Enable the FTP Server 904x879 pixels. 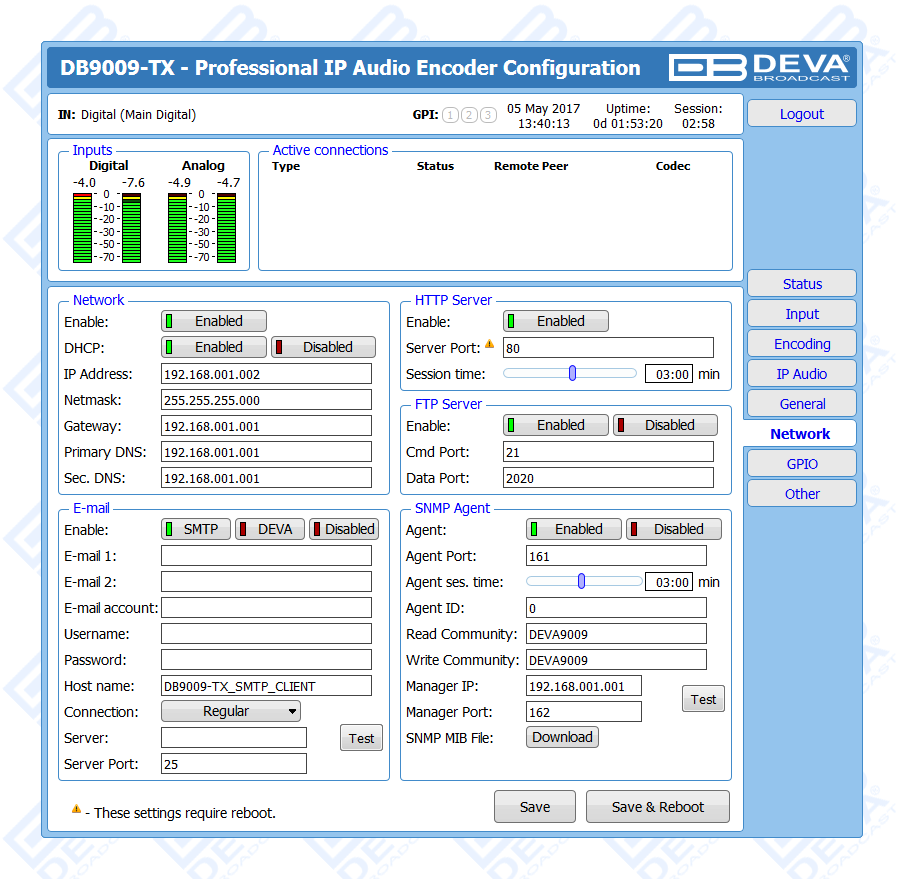(556, 425)
